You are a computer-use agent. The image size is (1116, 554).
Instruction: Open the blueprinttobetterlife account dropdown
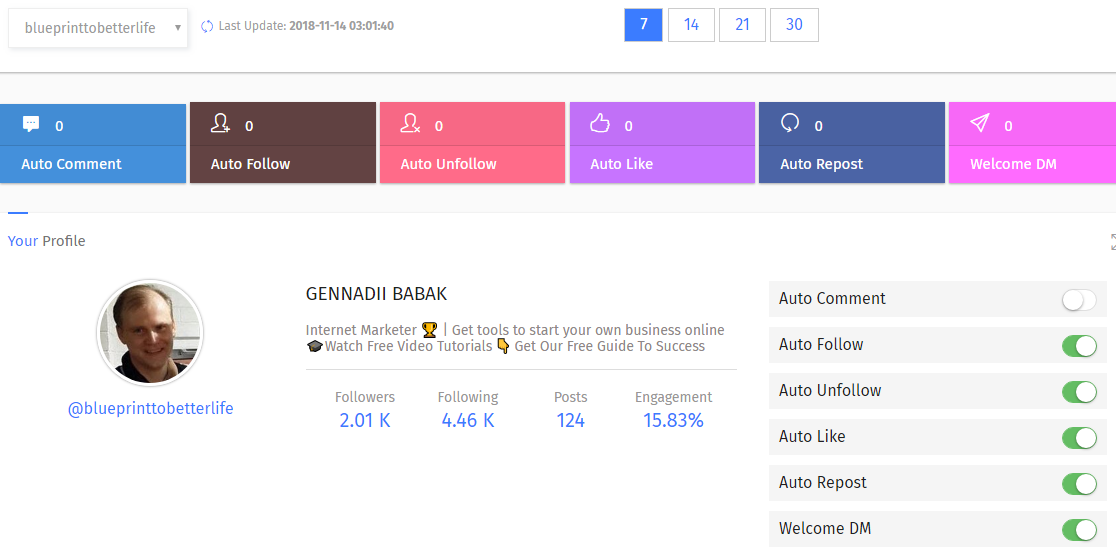(98, 28)
